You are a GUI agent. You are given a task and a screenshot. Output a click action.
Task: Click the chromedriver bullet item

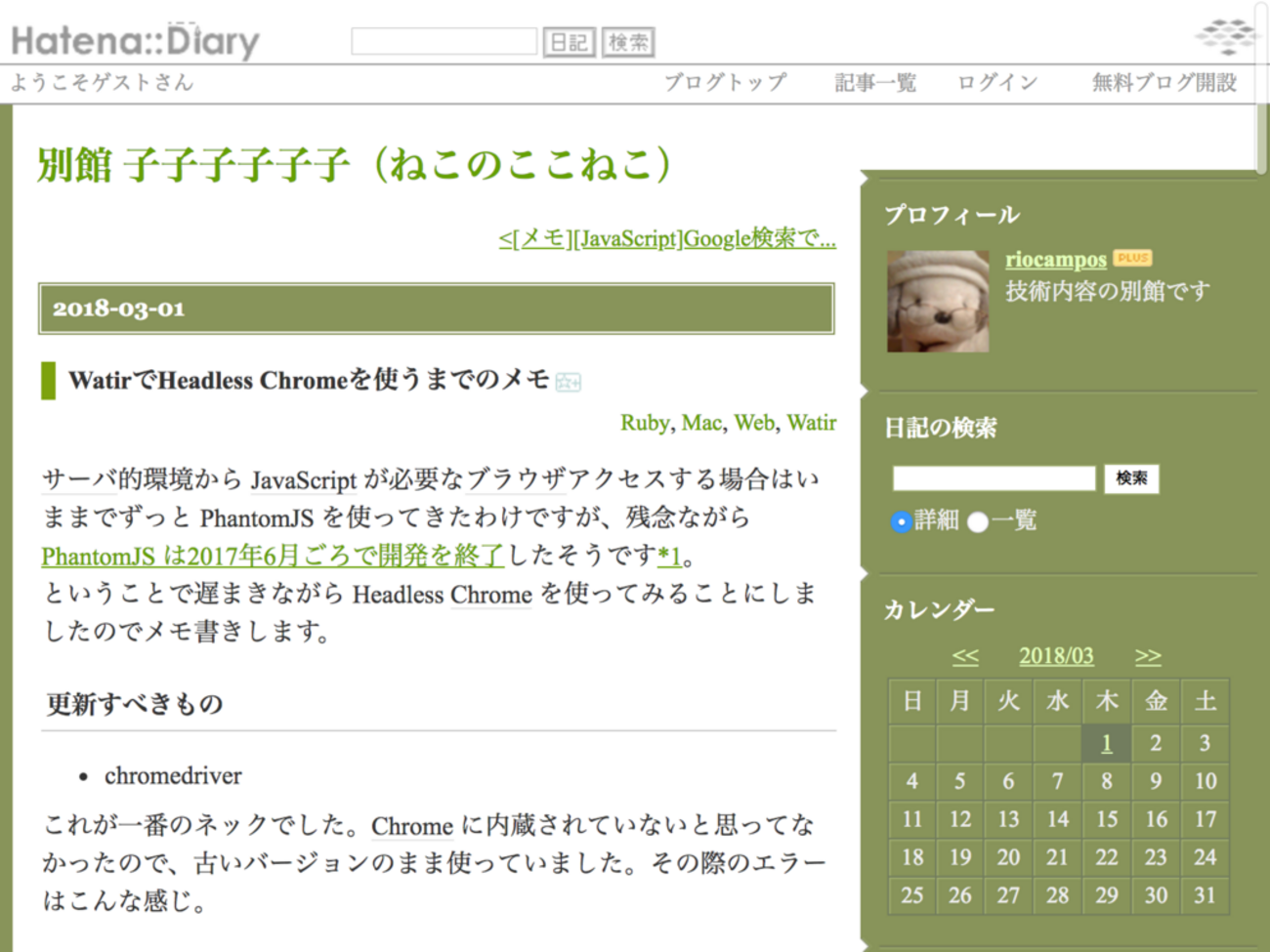173,776
